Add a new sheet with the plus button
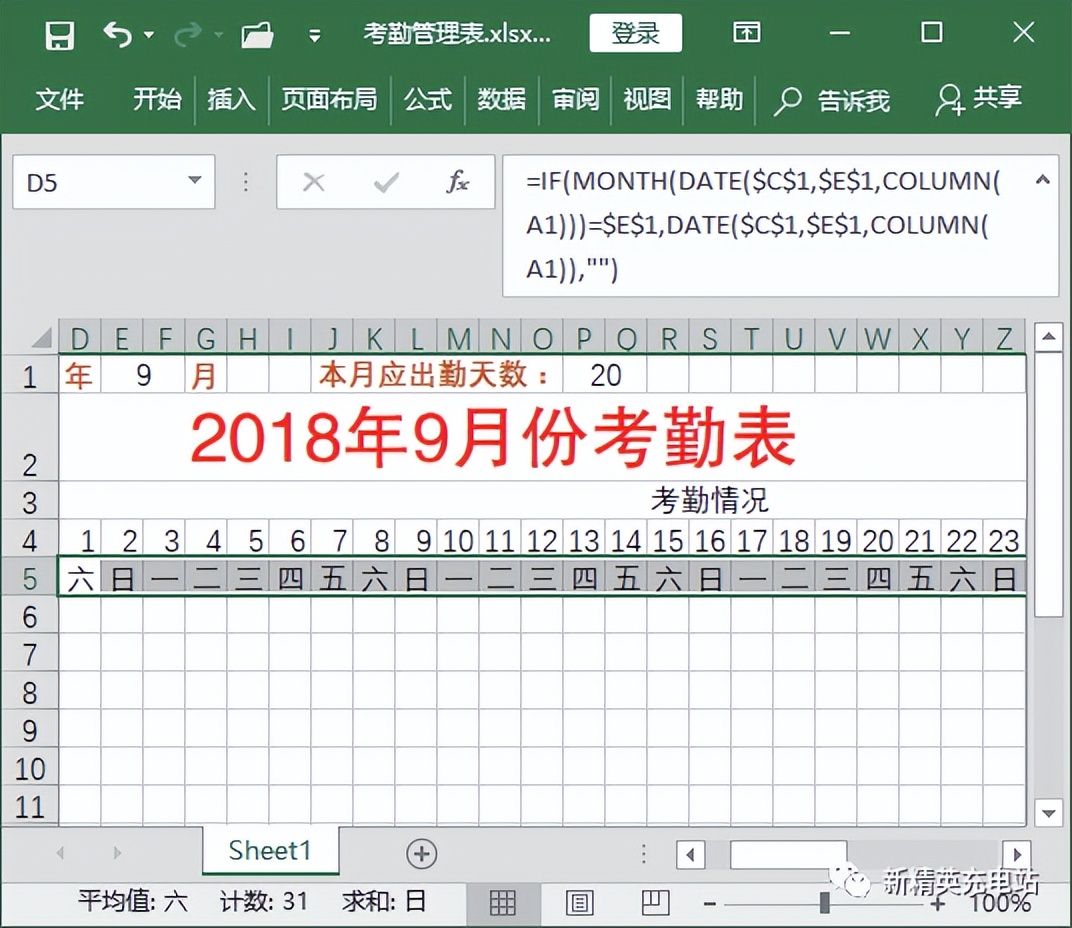The height and width of the screenshot is (928, 1072). pyautogui.click(x=421, y=852)
